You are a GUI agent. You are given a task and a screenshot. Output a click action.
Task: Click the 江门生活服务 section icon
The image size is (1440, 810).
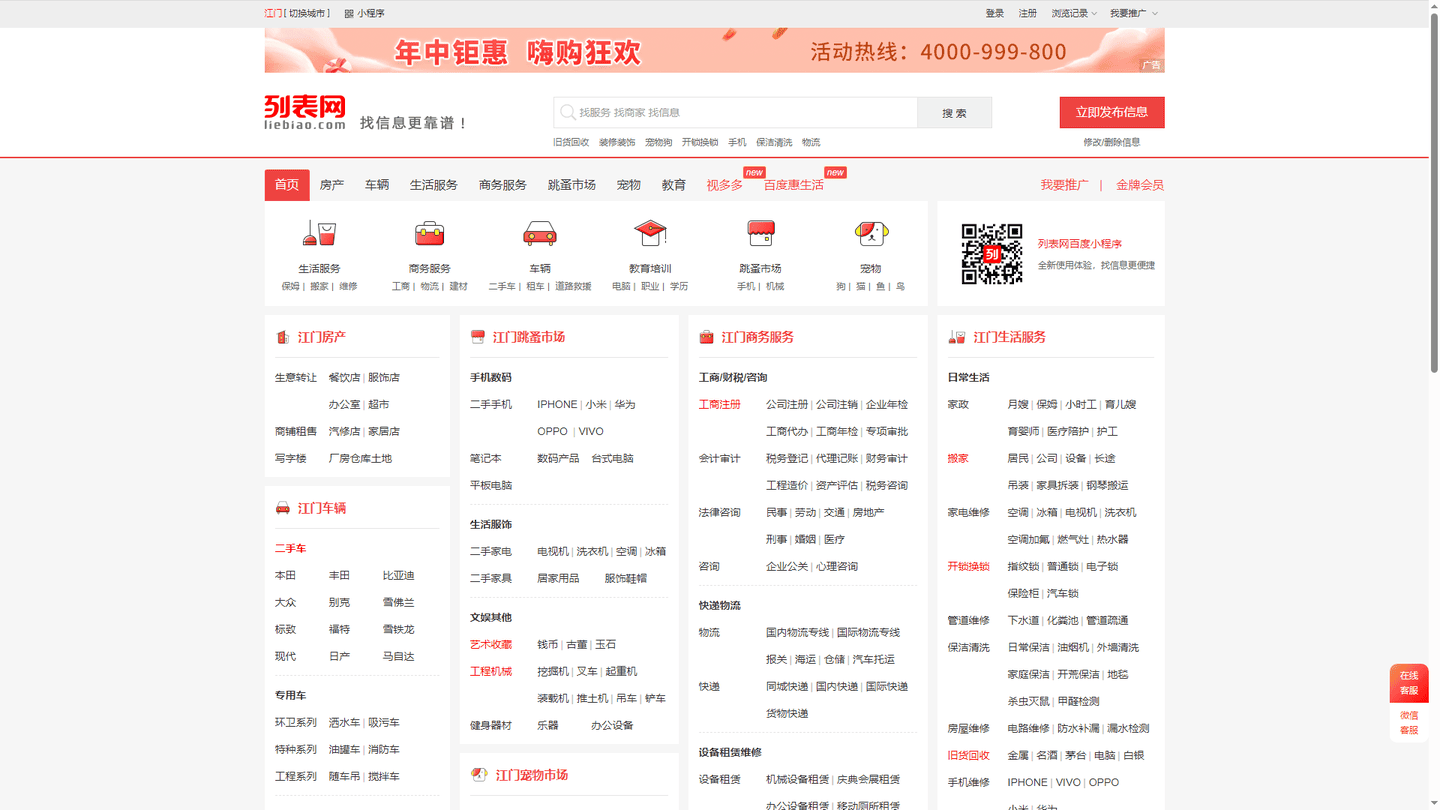(x=957, y=337)
